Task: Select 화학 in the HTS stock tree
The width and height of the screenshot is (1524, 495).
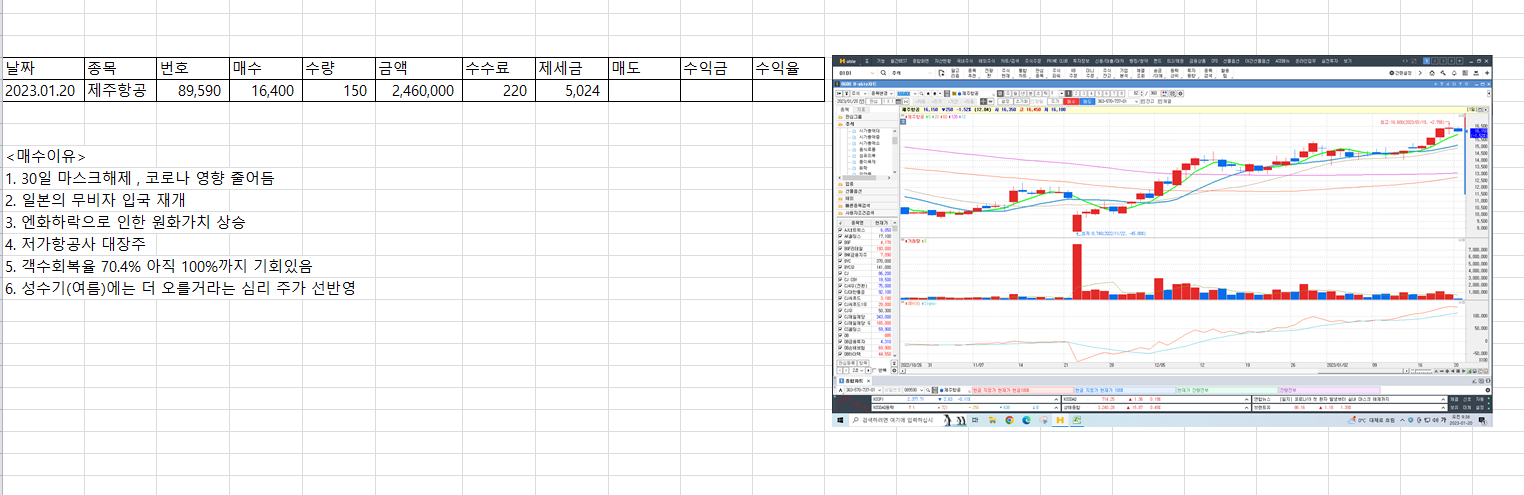Action: point(861,168)
